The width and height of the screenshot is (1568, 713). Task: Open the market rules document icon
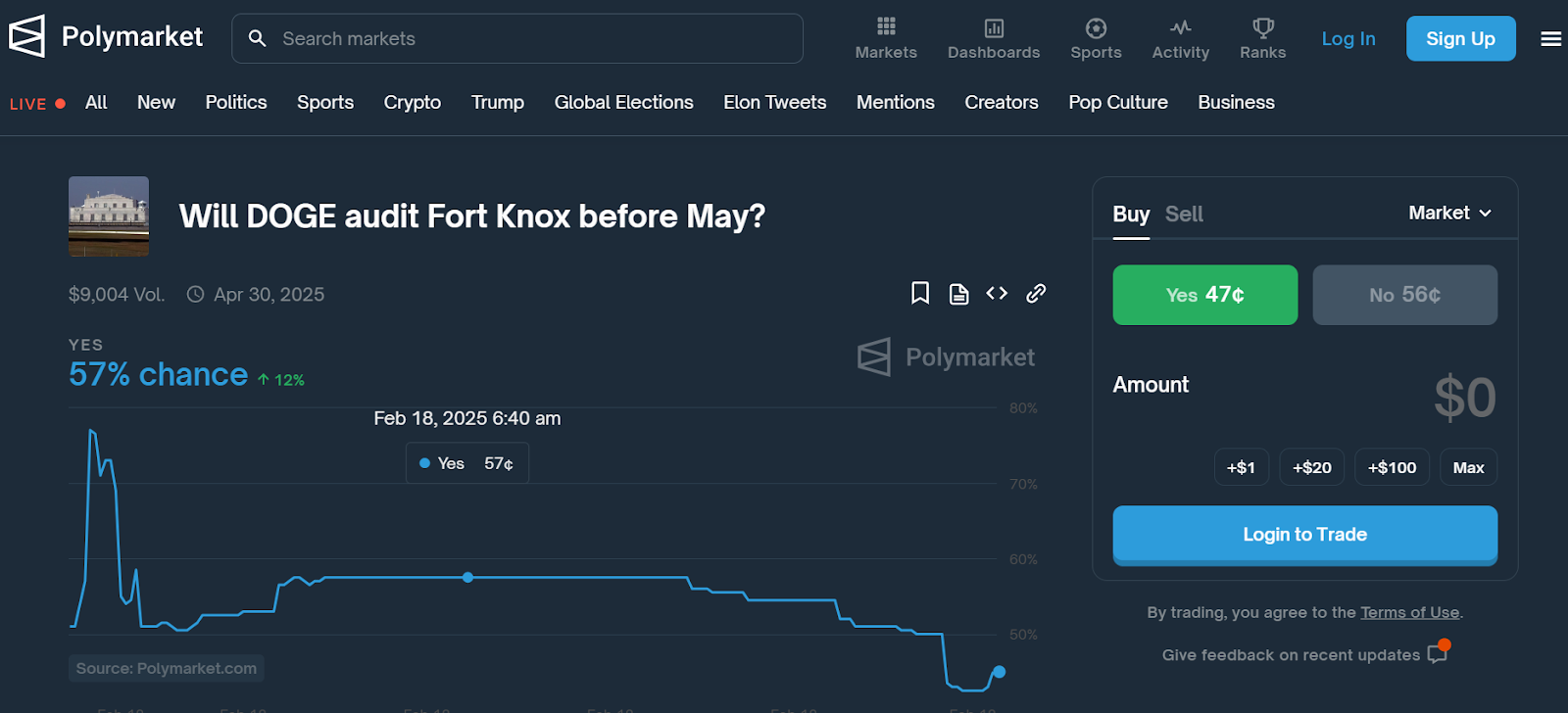(x=958, y=294)
